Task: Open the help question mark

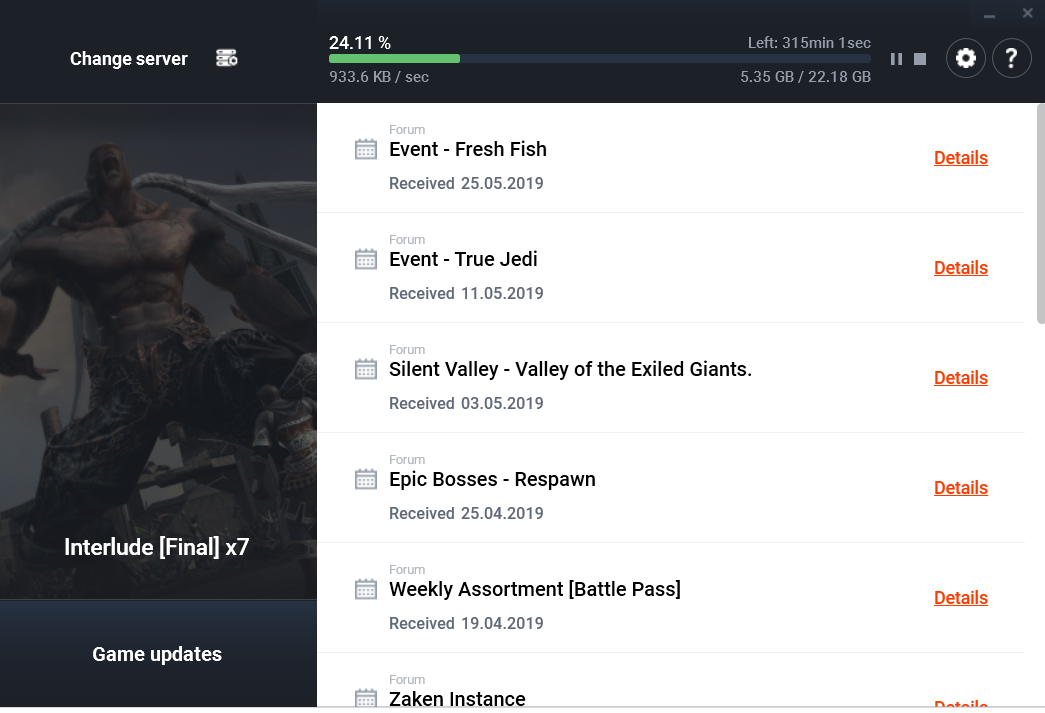Action: [x=1011, y=58]
